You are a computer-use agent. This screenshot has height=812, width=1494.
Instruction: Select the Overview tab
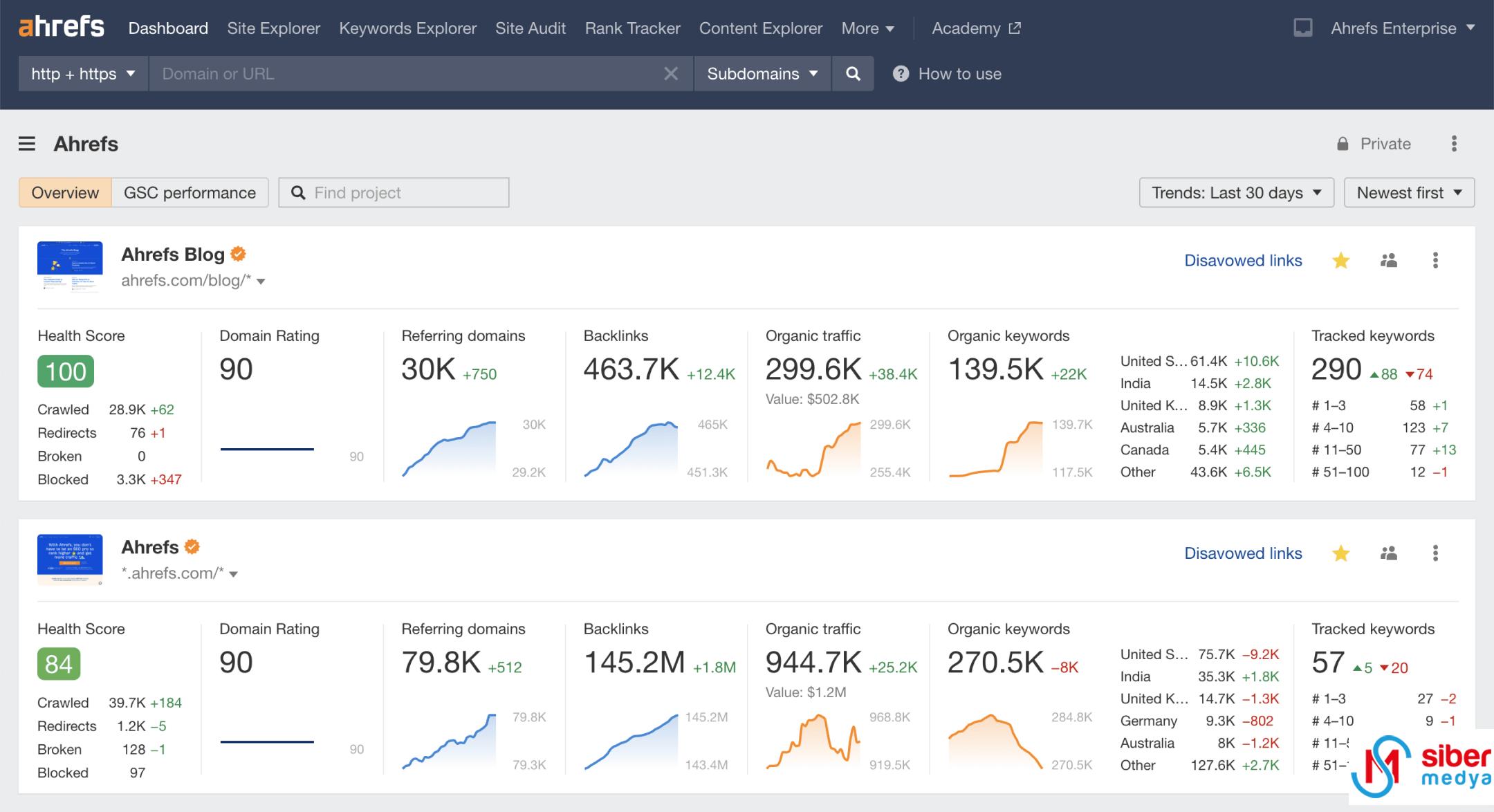[65, 192]
